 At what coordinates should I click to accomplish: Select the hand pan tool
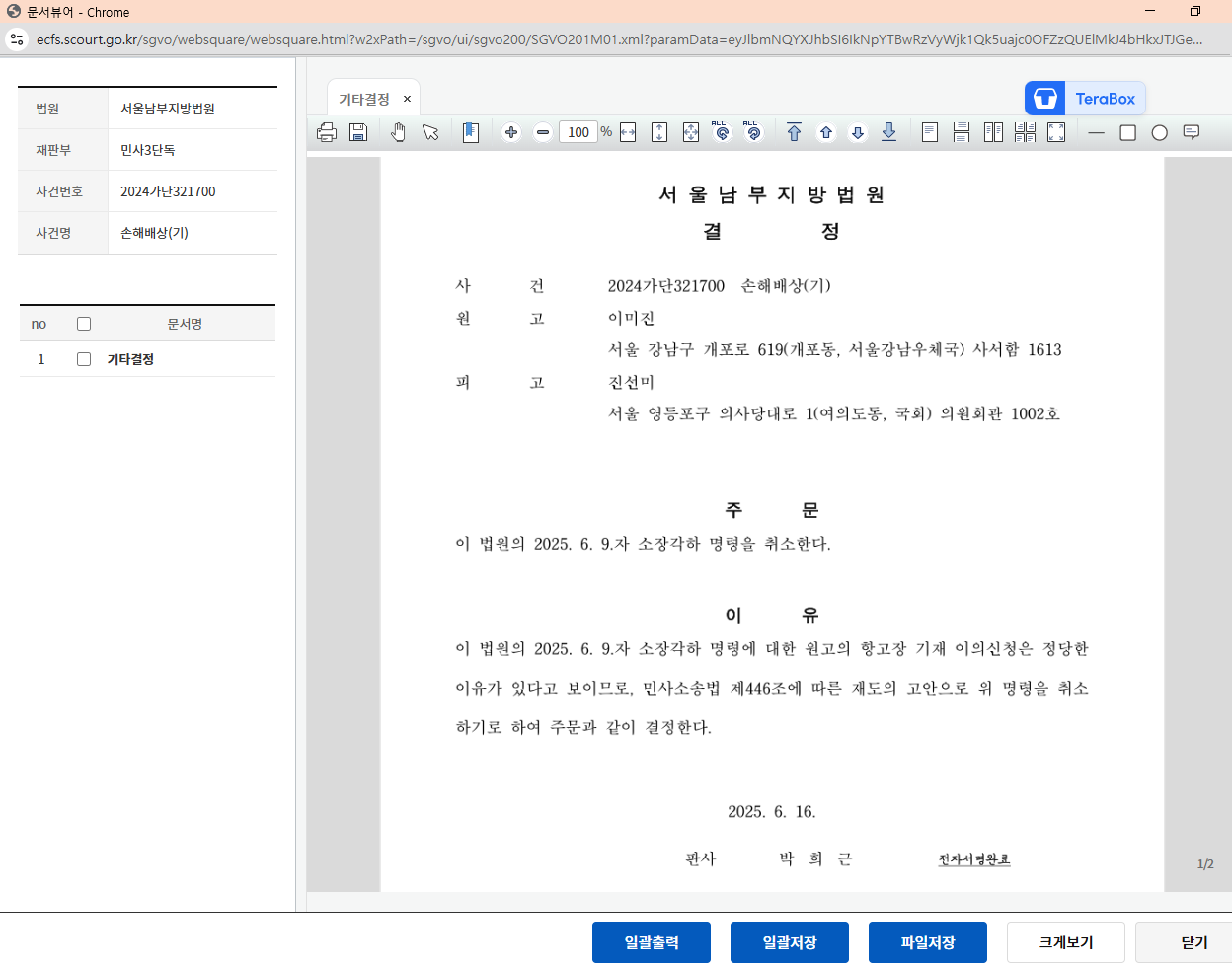398,131
